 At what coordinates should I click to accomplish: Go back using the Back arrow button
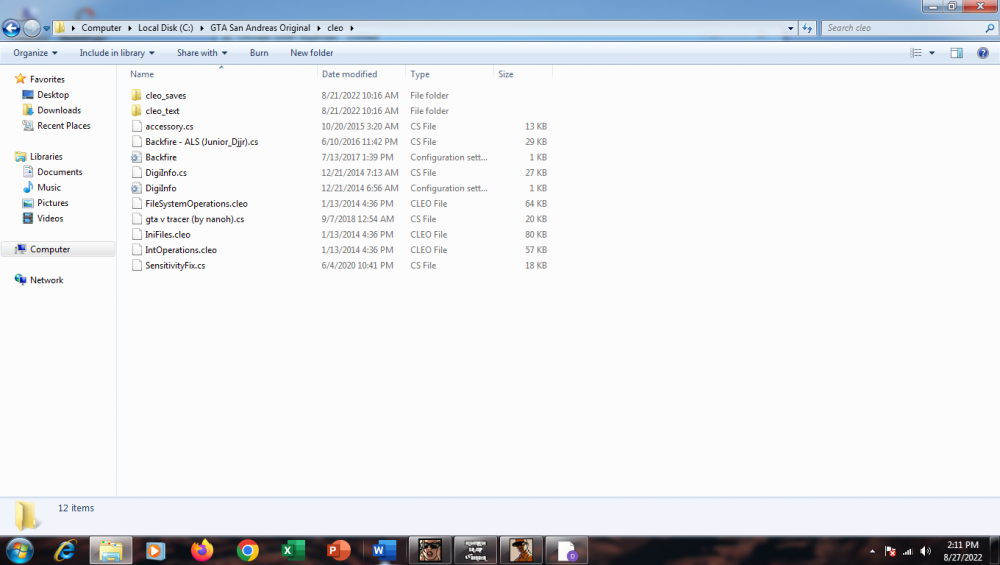pos(11,28)
